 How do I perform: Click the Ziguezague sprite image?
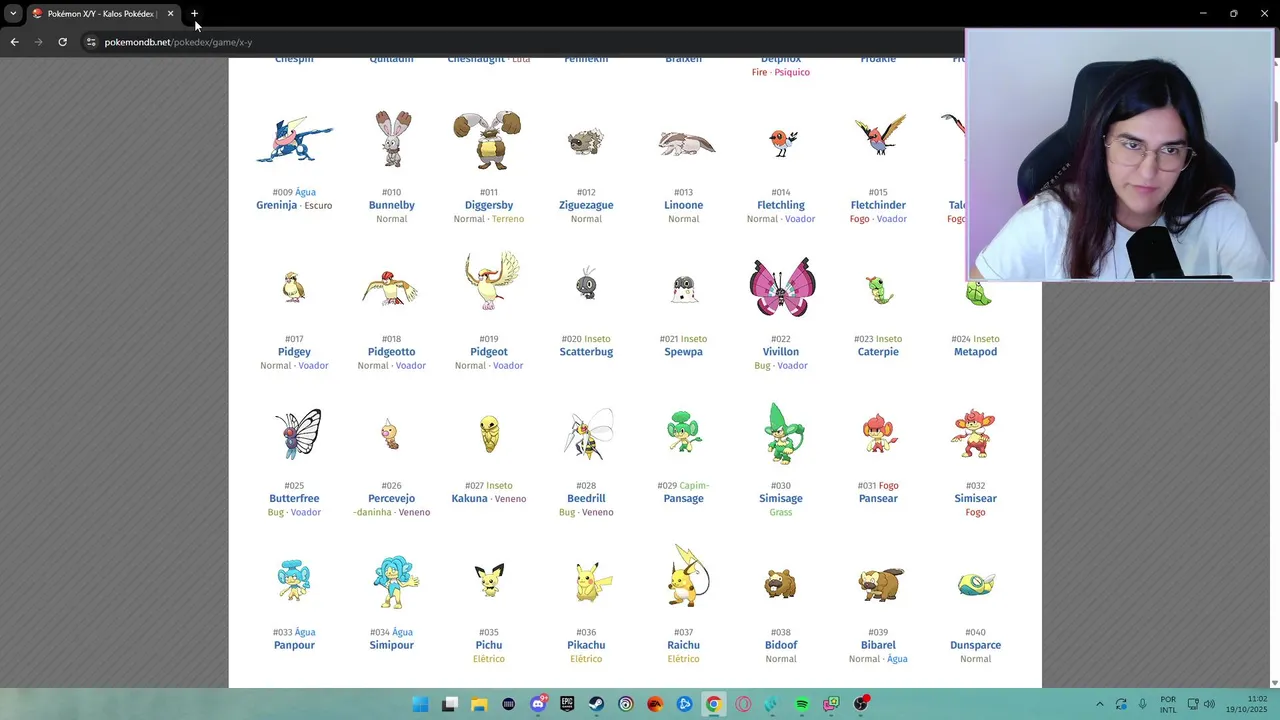586,141
